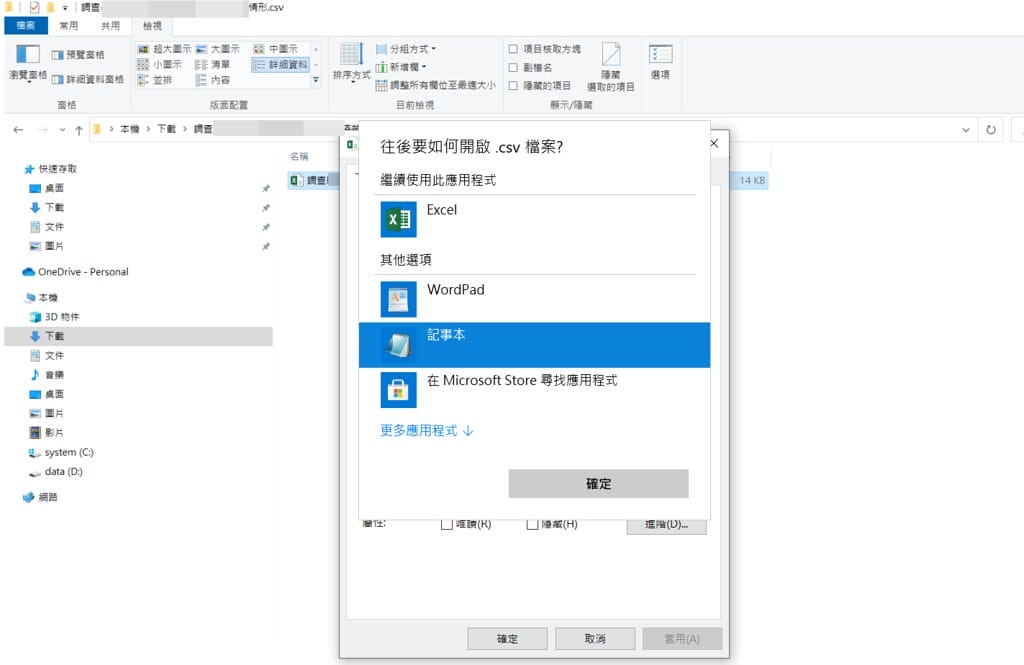This screenshot has width=1024, height=665.
Task: Open 音樂 folder in sidebar
Action: point(47,375)
